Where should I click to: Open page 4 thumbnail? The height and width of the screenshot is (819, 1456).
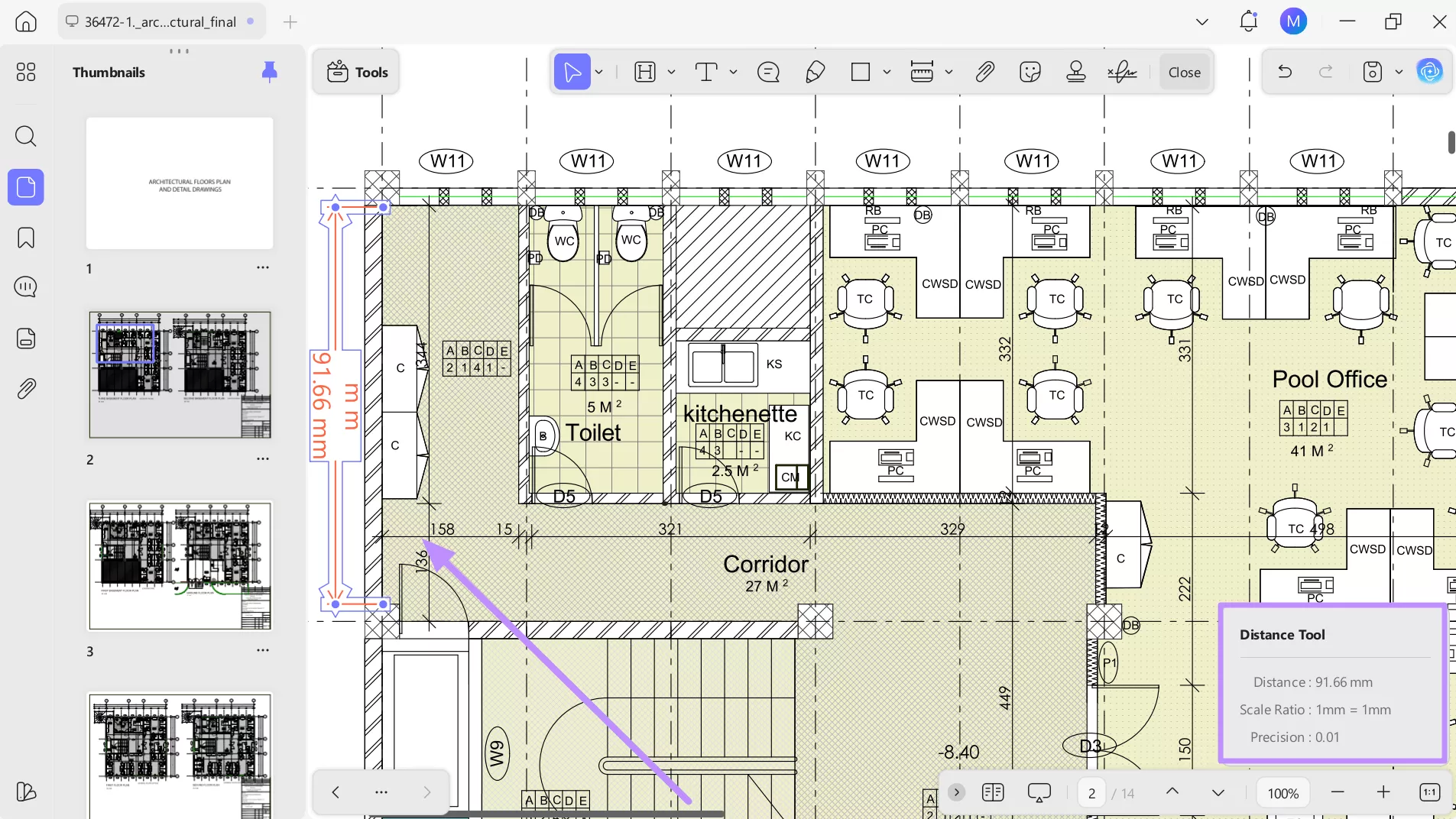[x=180, y=755]
